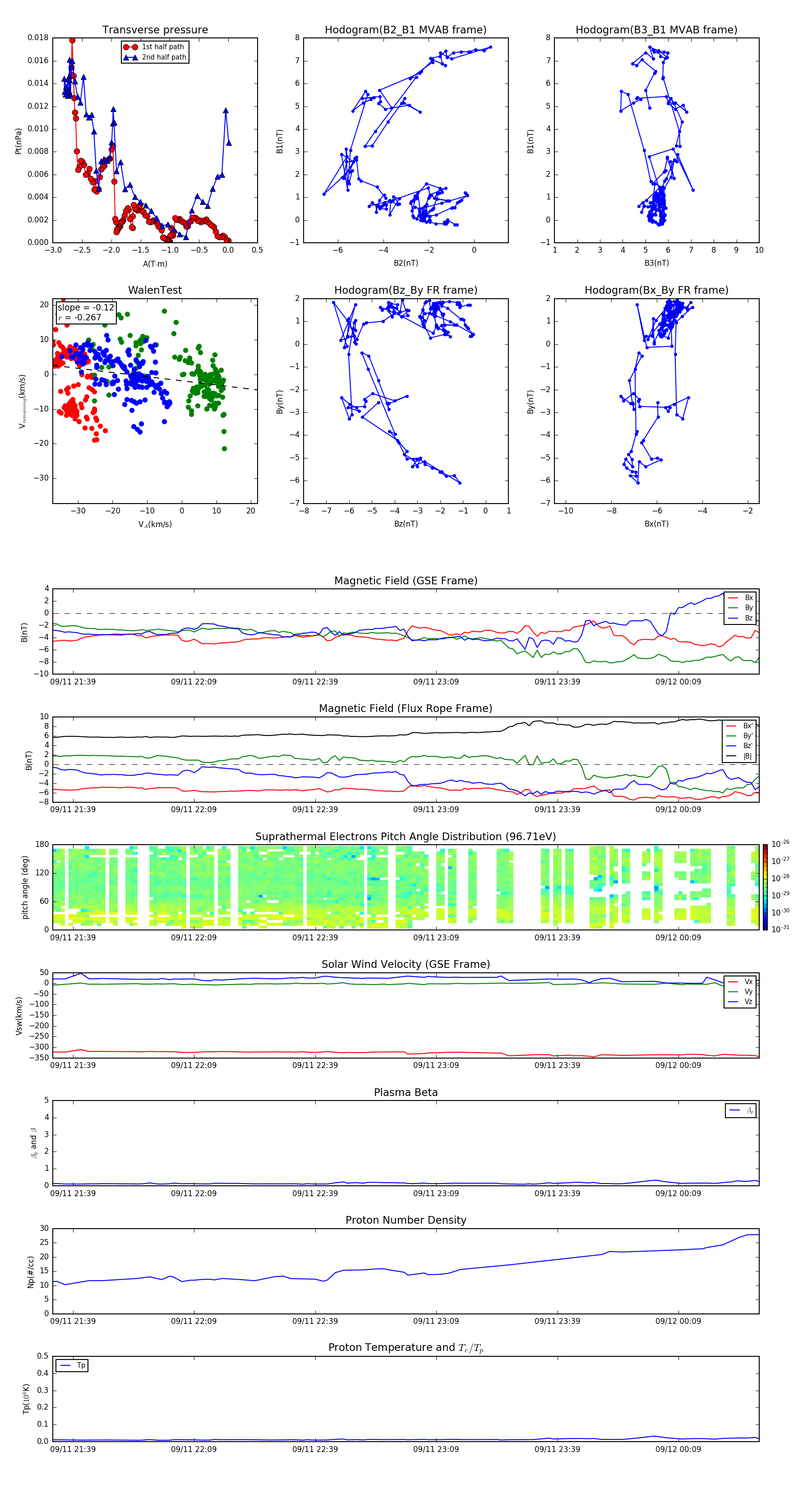Click the "Hodogram(Bz_By FR frame)" title
812x1489 pixels.
pyautogui.click(x=406, y=290)
